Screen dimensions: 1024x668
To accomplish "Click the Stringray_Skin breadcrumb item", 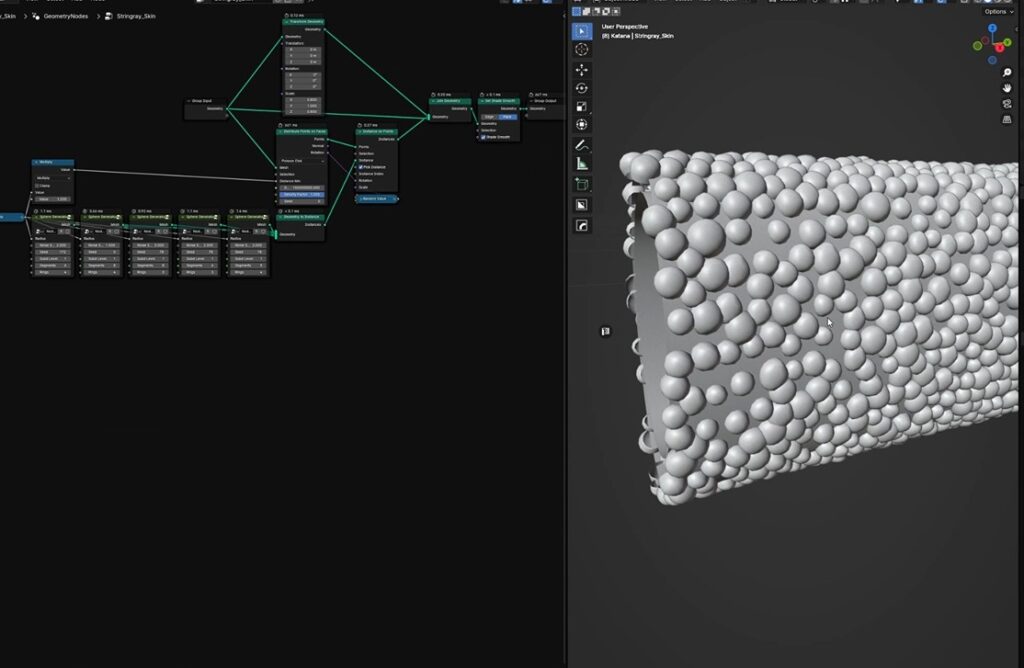I will point(138,16).
